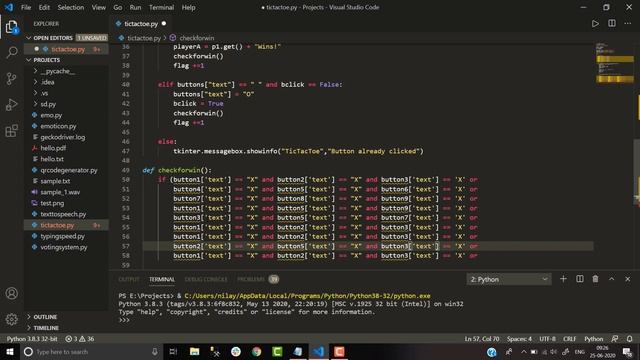Click the microphone icon in taskbar search

(x=155, y=351)
